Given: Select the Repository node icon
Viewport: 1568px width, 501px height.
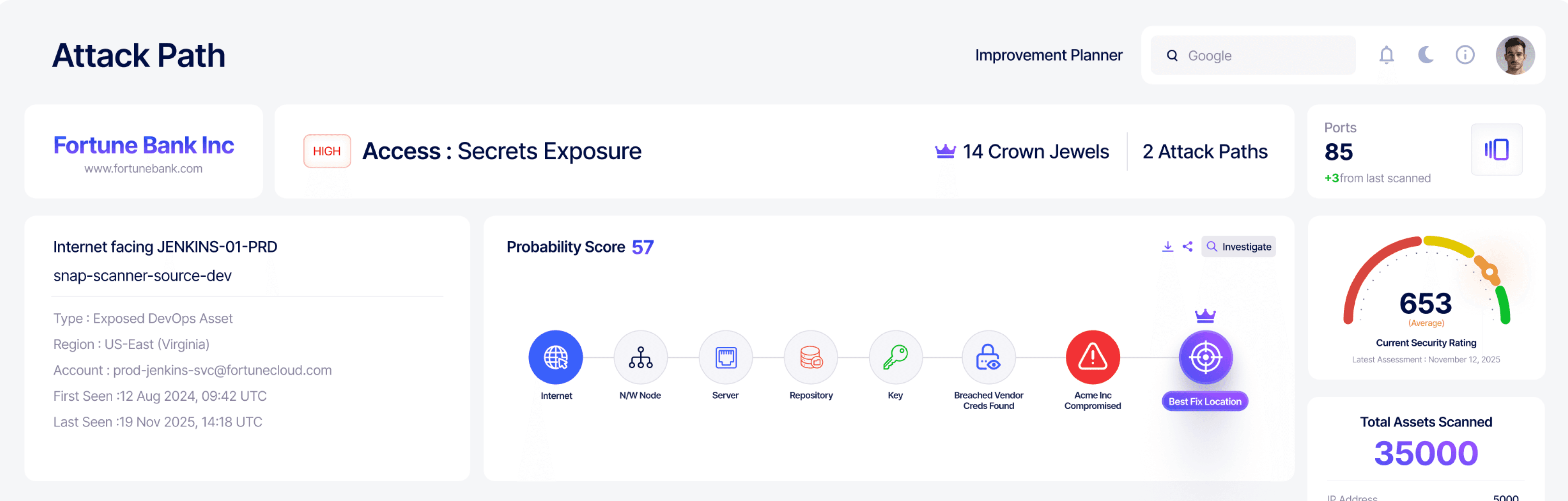Looking at the screenshot, I should pyautogui.click(x=811, y=357).
